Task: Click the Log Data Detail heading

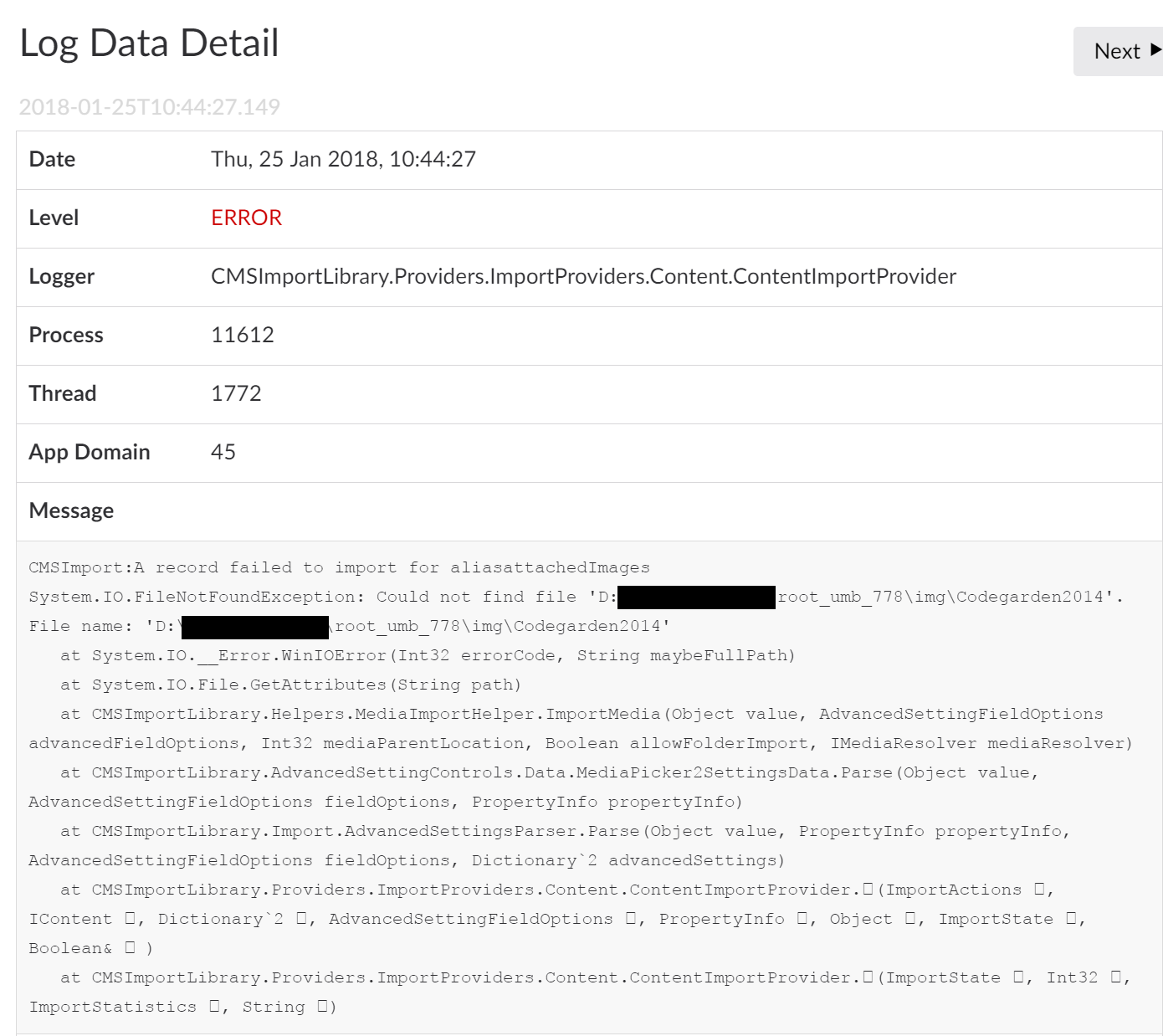Action: coord(149,44)
